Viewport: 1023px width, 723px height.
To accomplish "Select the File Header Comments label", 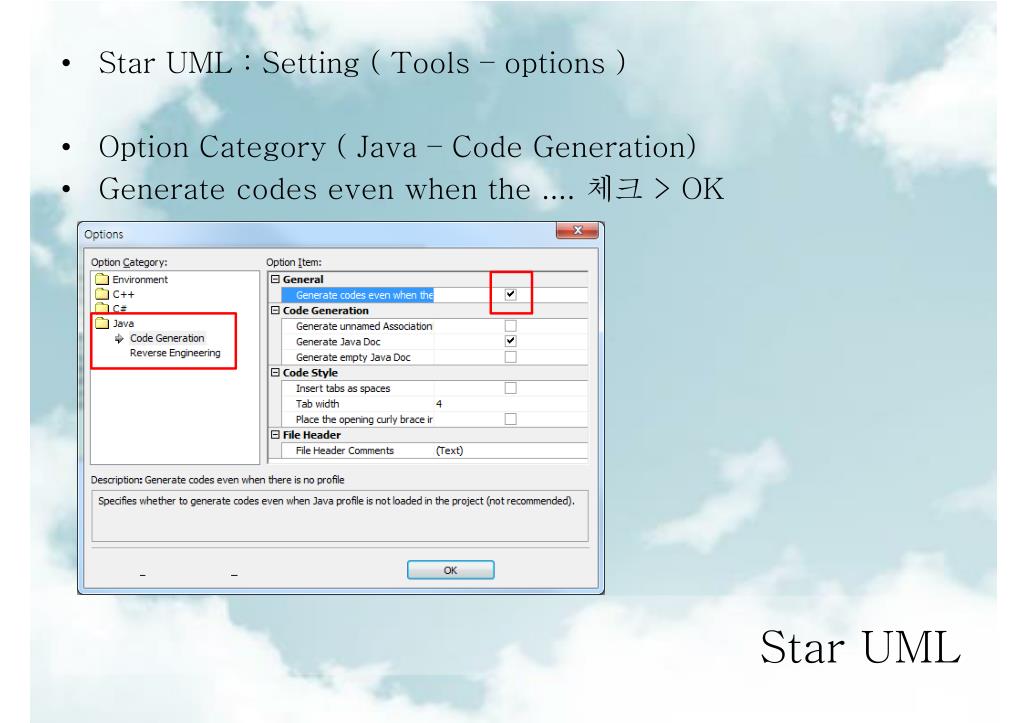I will [x=344, y=450].
